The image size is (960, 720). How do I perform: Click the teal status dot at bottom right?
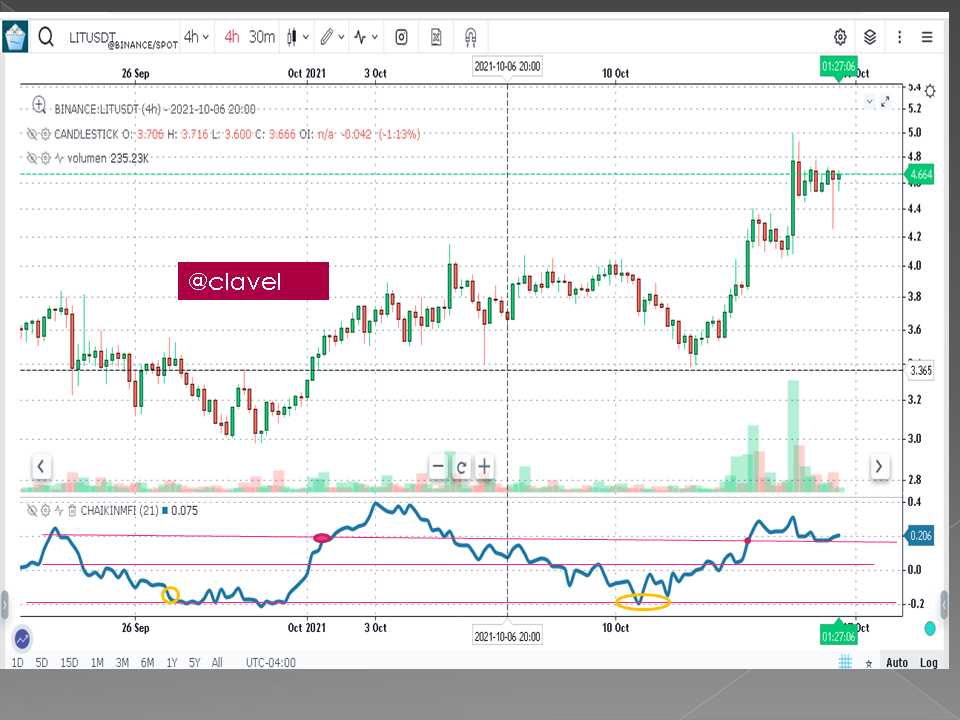(x=930, y=629)
